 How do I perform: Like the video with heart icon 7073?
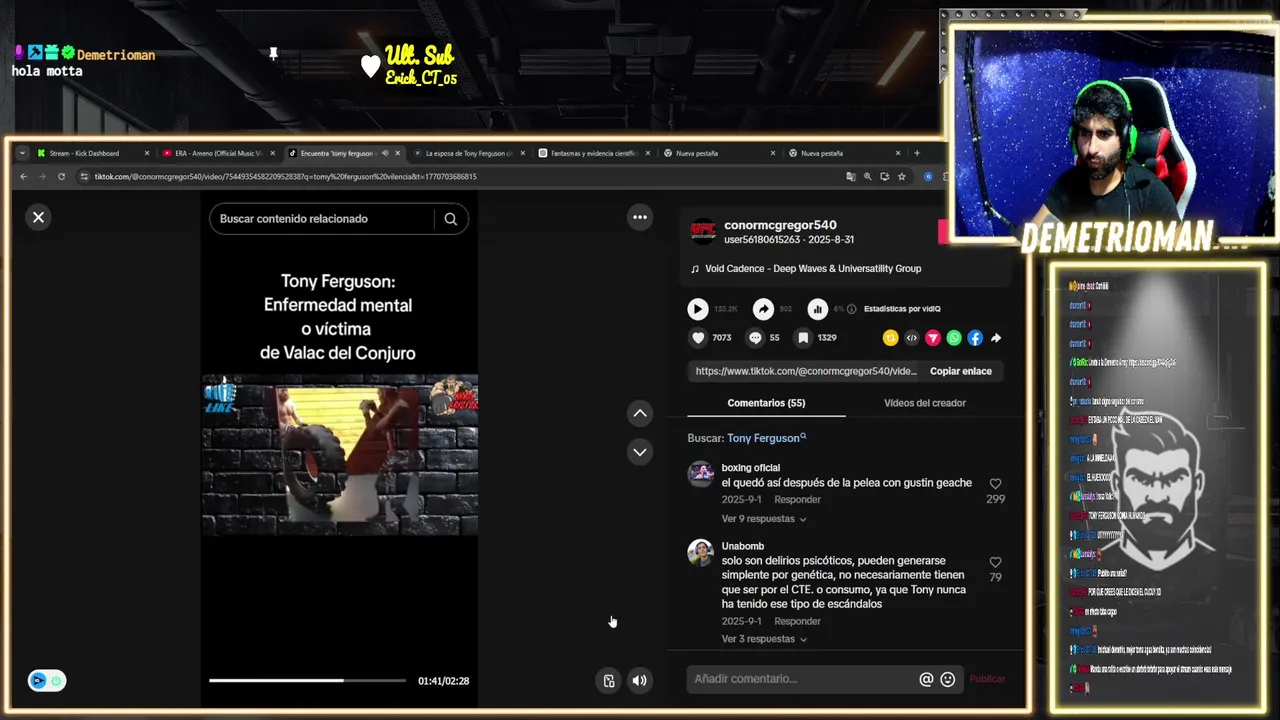698,338
